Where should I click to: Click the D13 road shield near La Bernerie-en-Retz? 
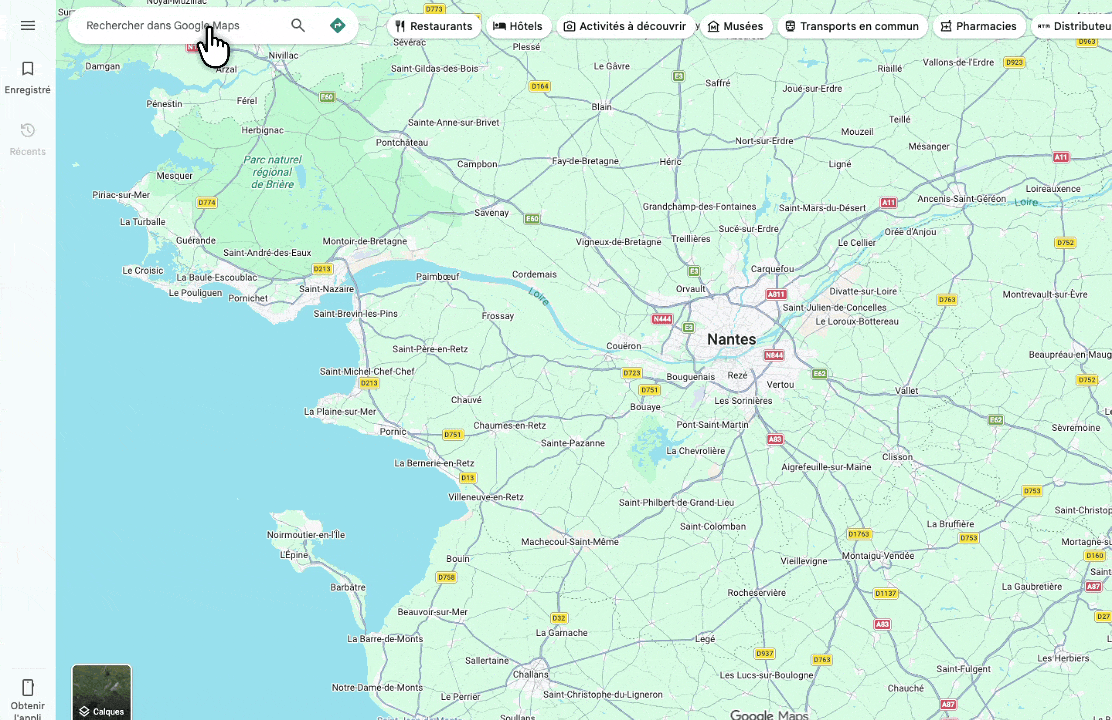(x=467, y=478)
